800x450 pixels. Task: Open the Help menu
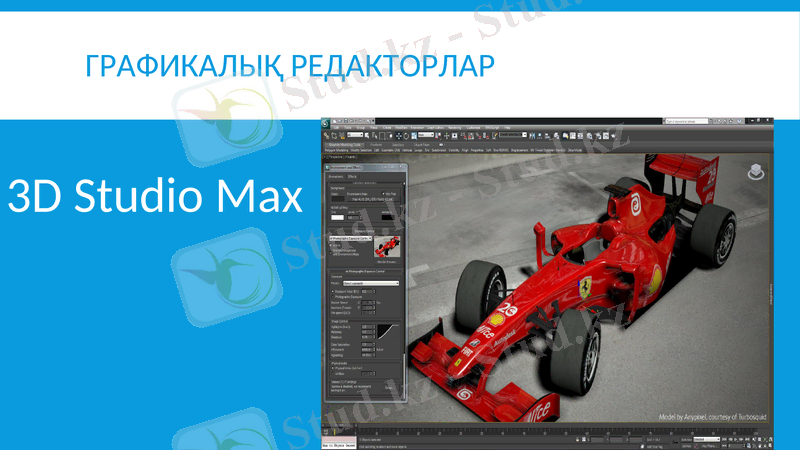pos(507,128)
